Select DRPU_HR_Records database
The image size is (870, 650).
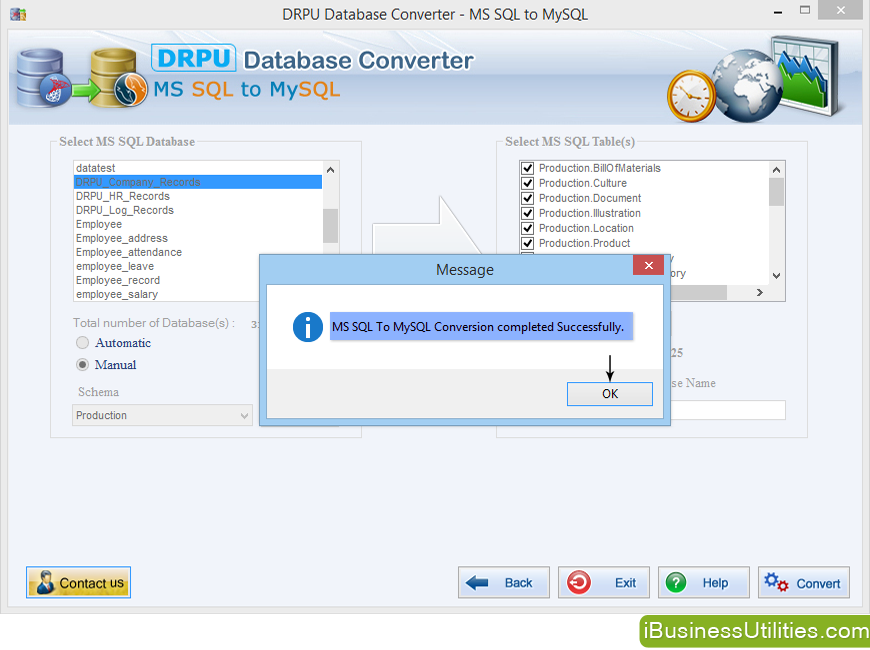[198, 196]
